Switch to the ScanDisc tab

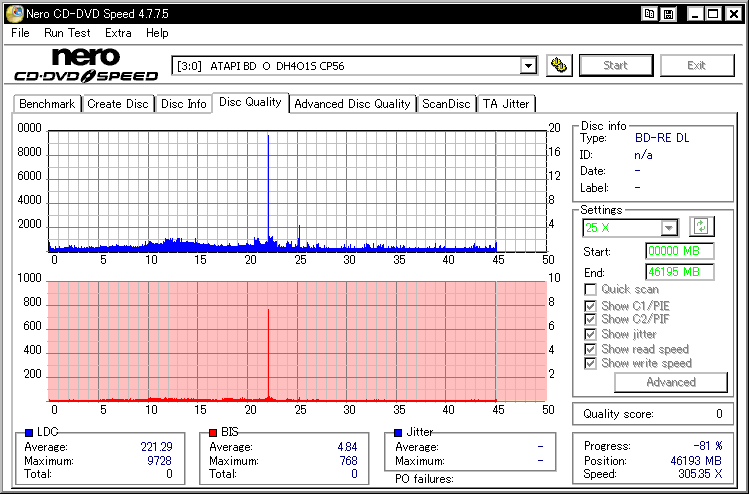(446, 104)
